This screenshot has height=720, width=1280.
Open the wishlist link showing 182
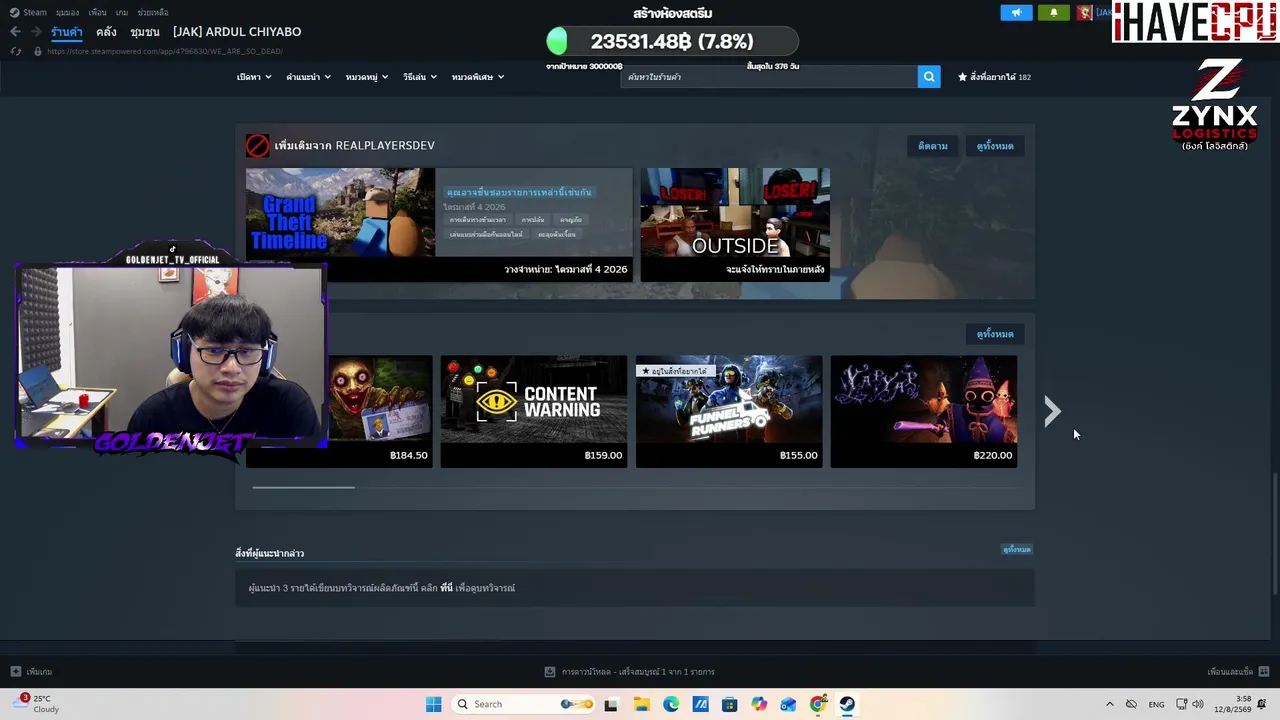click(x=994, y=77)
